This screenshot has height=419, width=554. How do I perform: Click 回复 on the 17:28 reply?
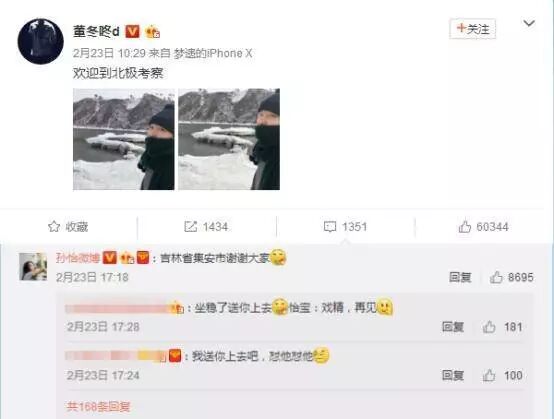click(x=453, y=327)
